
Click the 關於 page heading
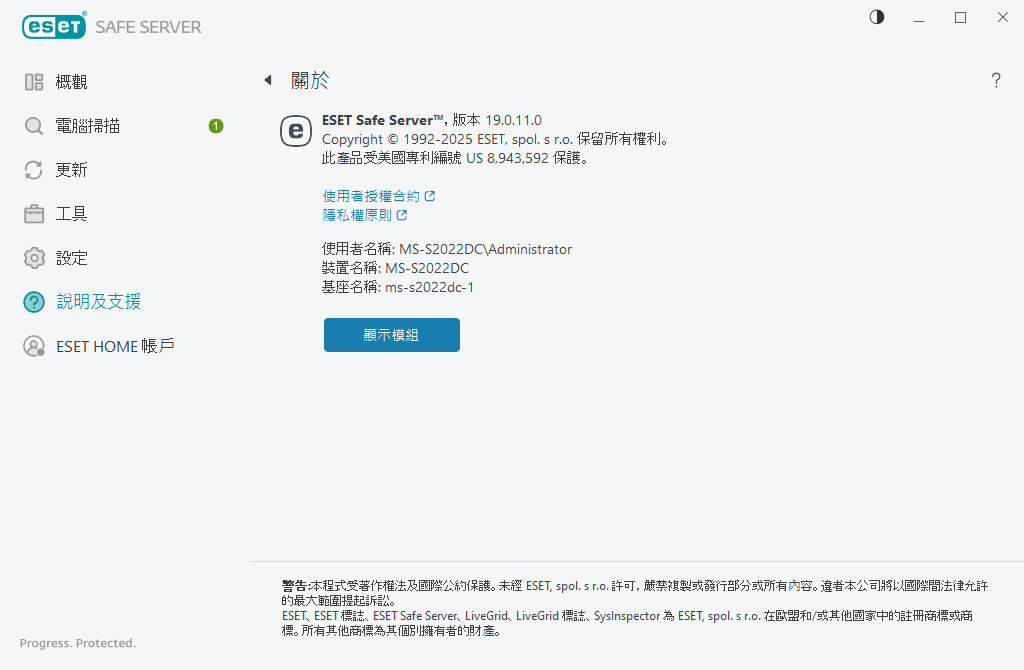[x=310, y=80]
